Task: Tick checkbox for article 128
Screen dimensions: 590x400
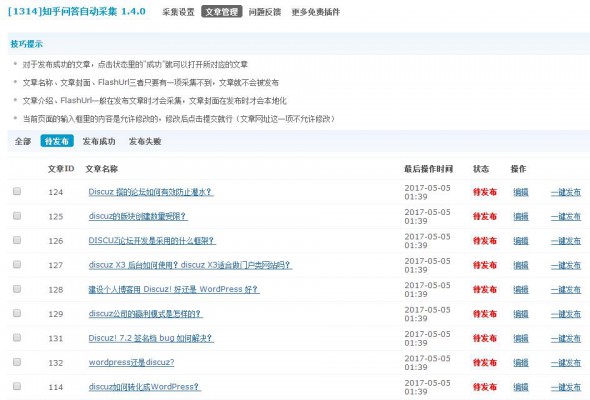Action: coord(17,289)
